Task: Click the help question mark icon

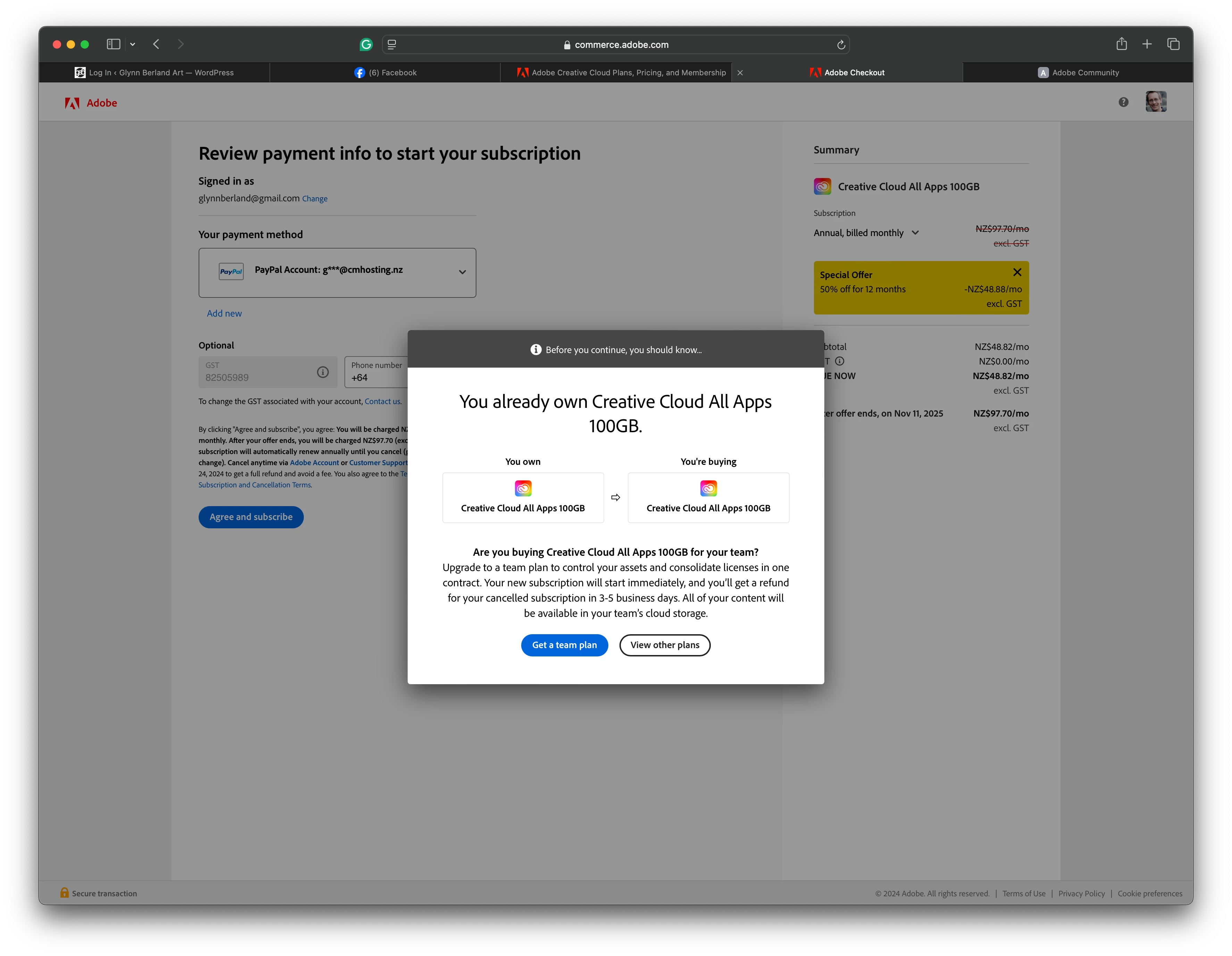Action: point(1123,102)
